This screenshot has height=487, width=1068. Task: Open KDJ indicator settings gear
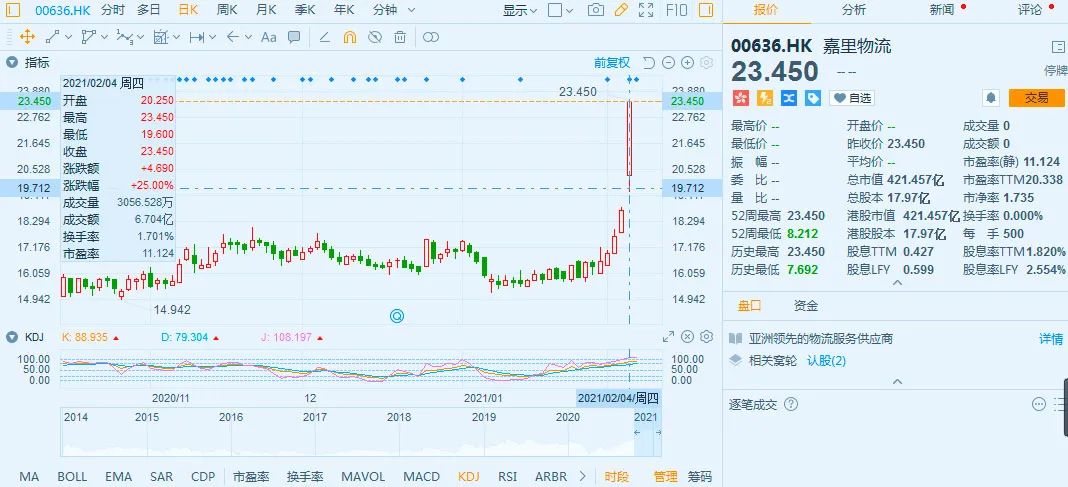[707, 336]
